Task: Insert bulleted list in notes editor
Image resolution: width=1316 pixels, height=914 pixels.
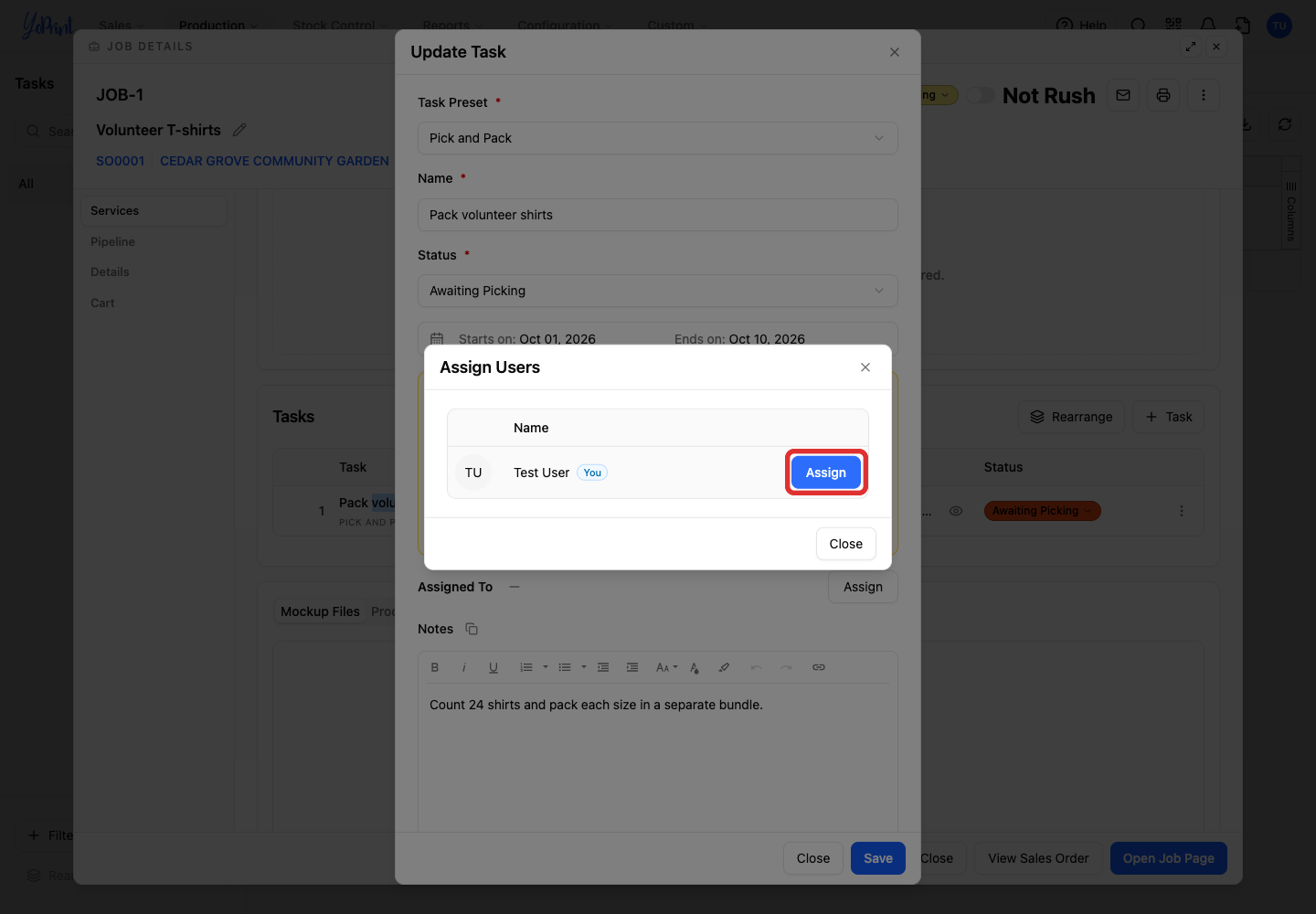Action: 565,667
